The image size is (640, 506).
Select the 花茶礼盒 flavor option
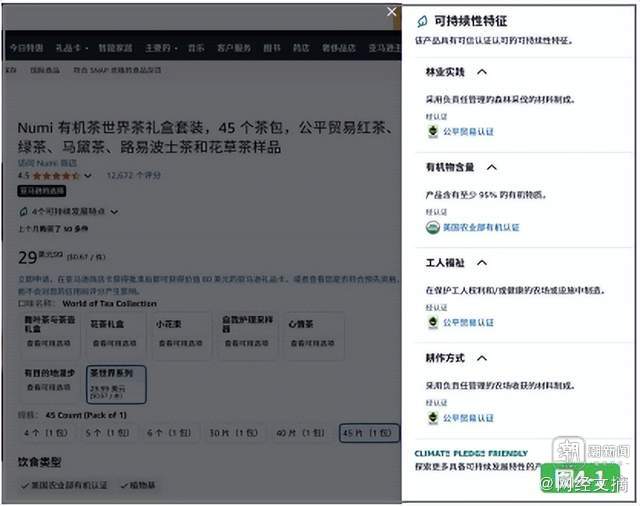point(114,335)
